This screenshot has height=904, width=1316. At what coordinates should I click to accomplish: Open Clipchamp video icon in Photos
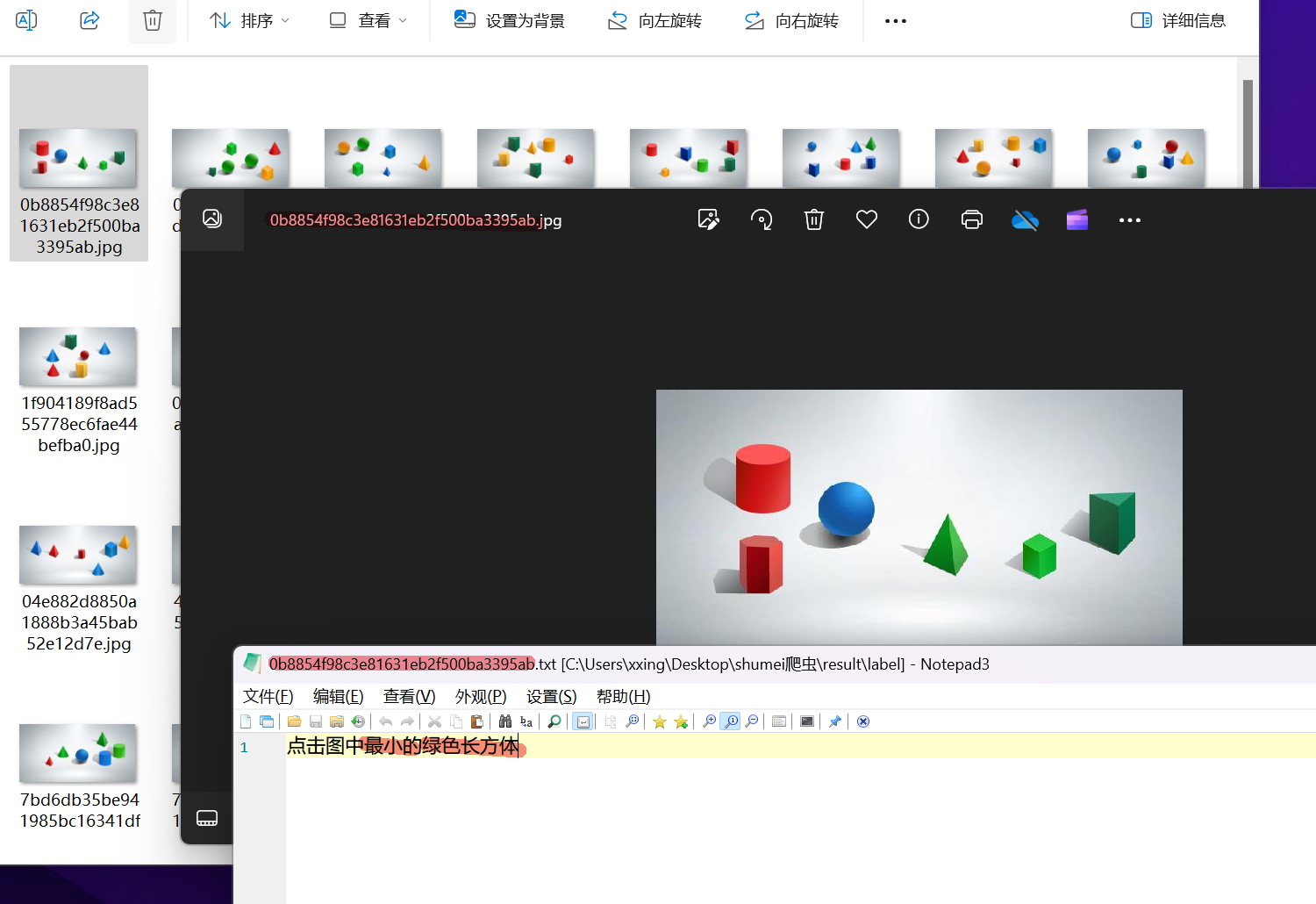click(x=1077, y=219)
